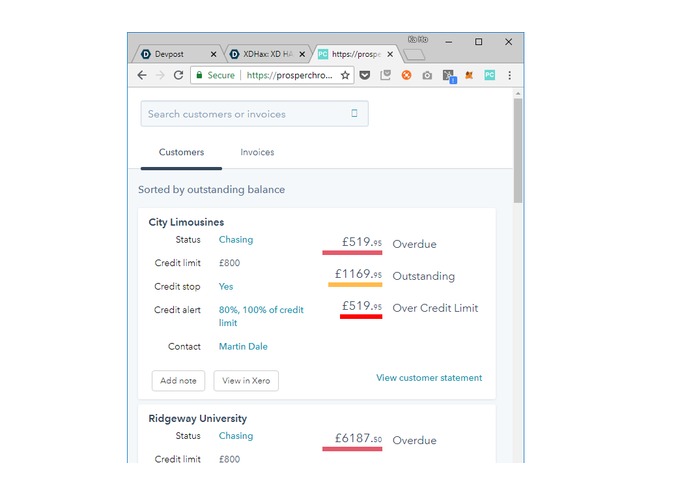This screenshot has width=695, height=494.
Task: Click the page vertical scrollbar thumb
Action: tap(518, 151)
